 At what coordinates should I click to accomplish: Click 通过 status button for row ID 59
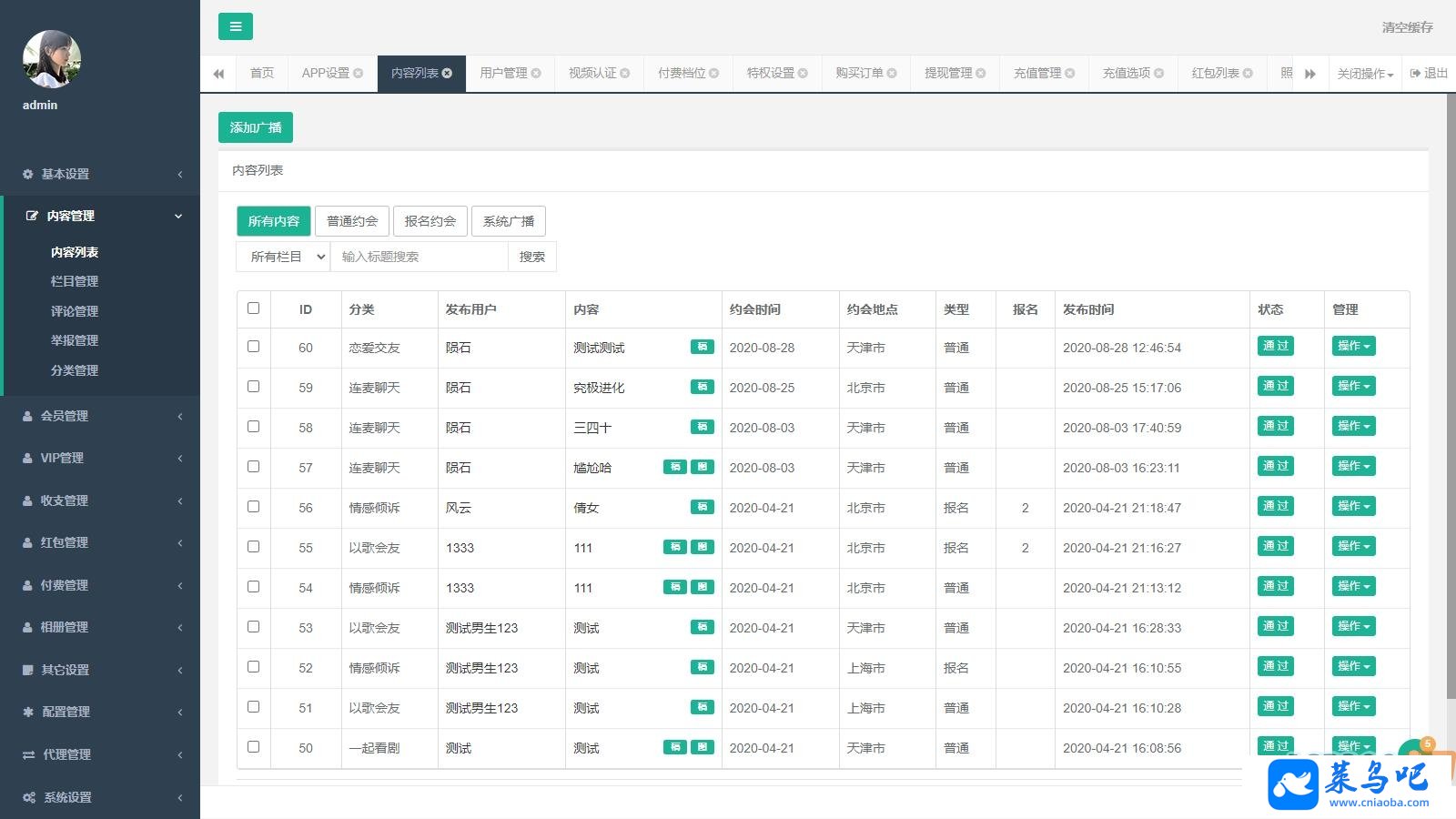click(1276, 386)
